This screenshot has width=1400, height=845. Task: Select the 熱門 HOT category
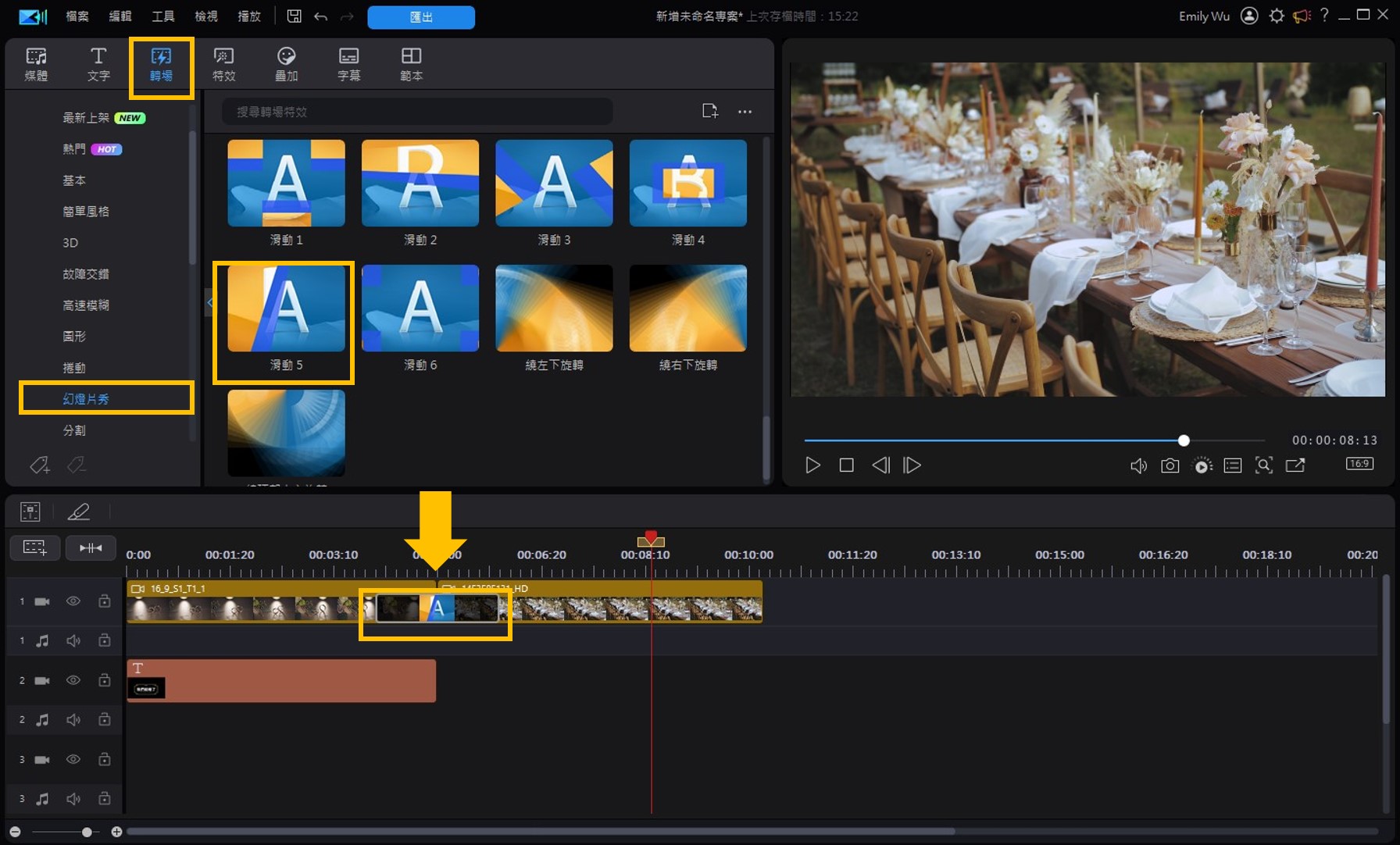tap(92, 149)
